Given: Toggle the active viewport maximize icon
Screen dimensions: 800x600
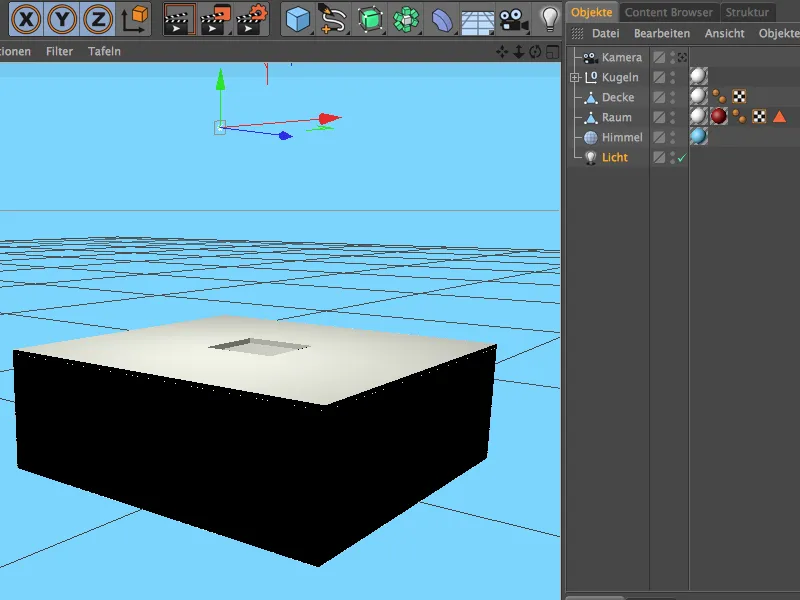Looking at the screenshot, I should [x=552, y=52].
